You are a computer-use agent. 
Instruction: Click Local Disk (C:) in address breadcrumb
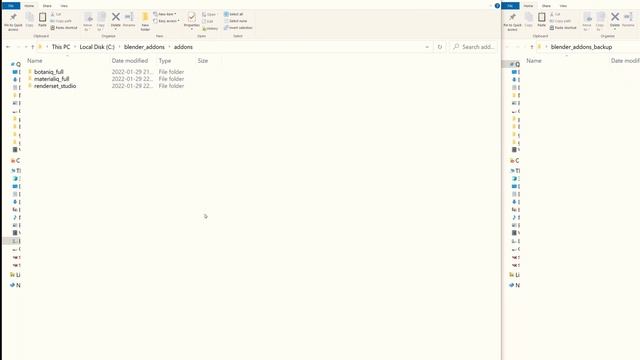(x=97, y=47)
